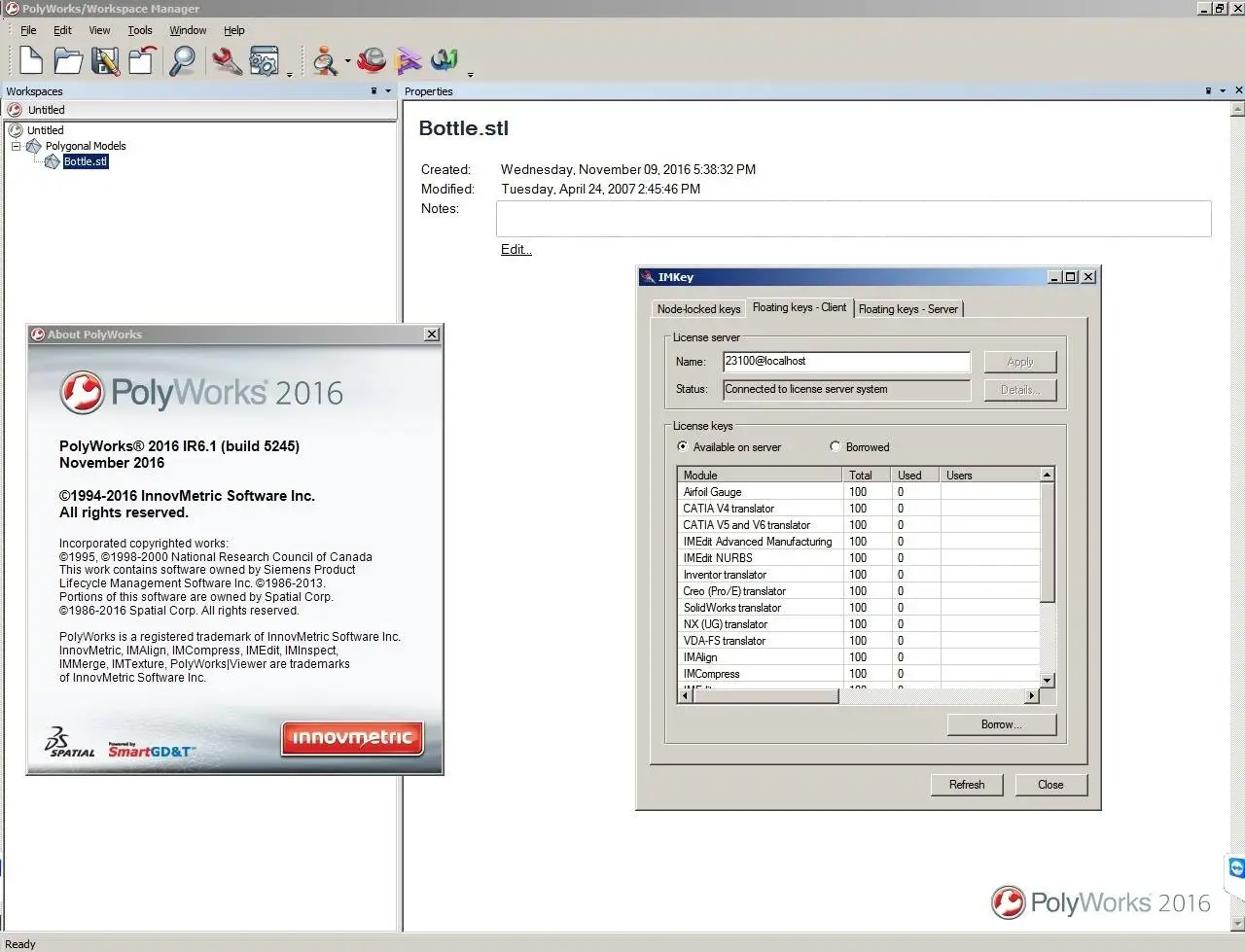Click the folder icon with red return arrow
The height and width of the screenshot is (952, 1245).
pos(142,60)
